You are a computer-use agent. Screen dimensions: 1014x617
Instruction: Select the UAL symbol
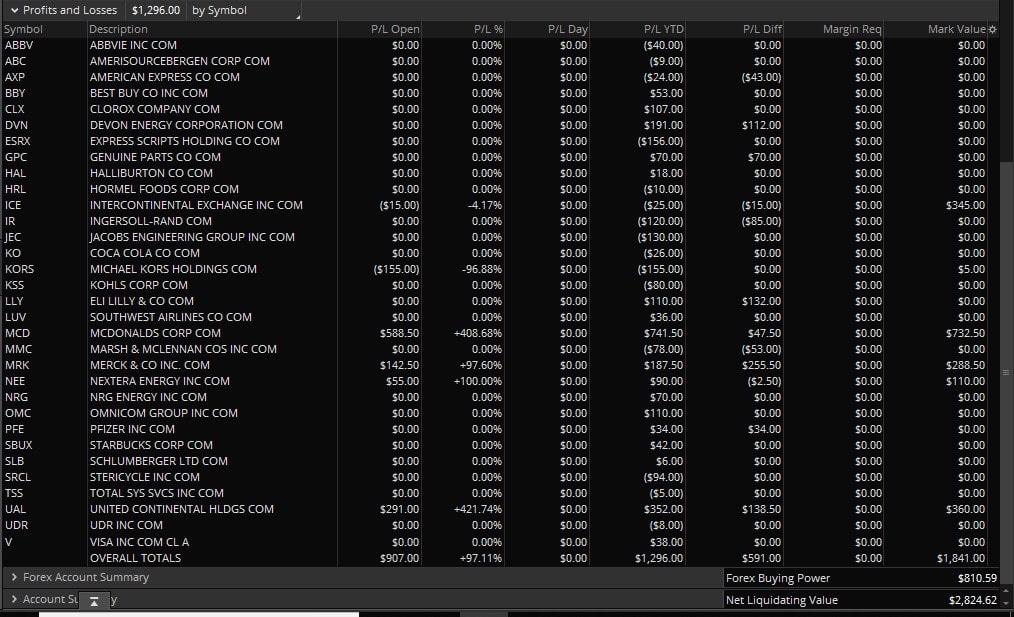[x=16, y=509]
